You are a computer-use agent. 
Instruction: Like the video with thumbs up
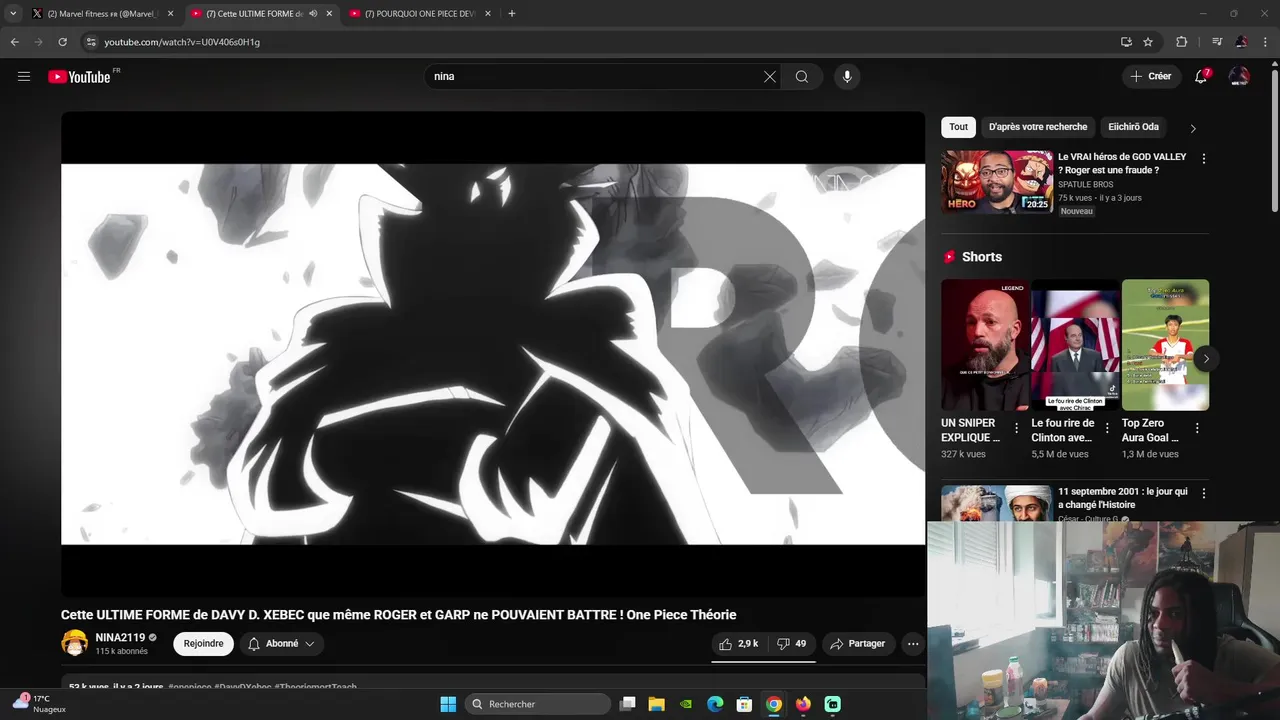click(739, 644)
